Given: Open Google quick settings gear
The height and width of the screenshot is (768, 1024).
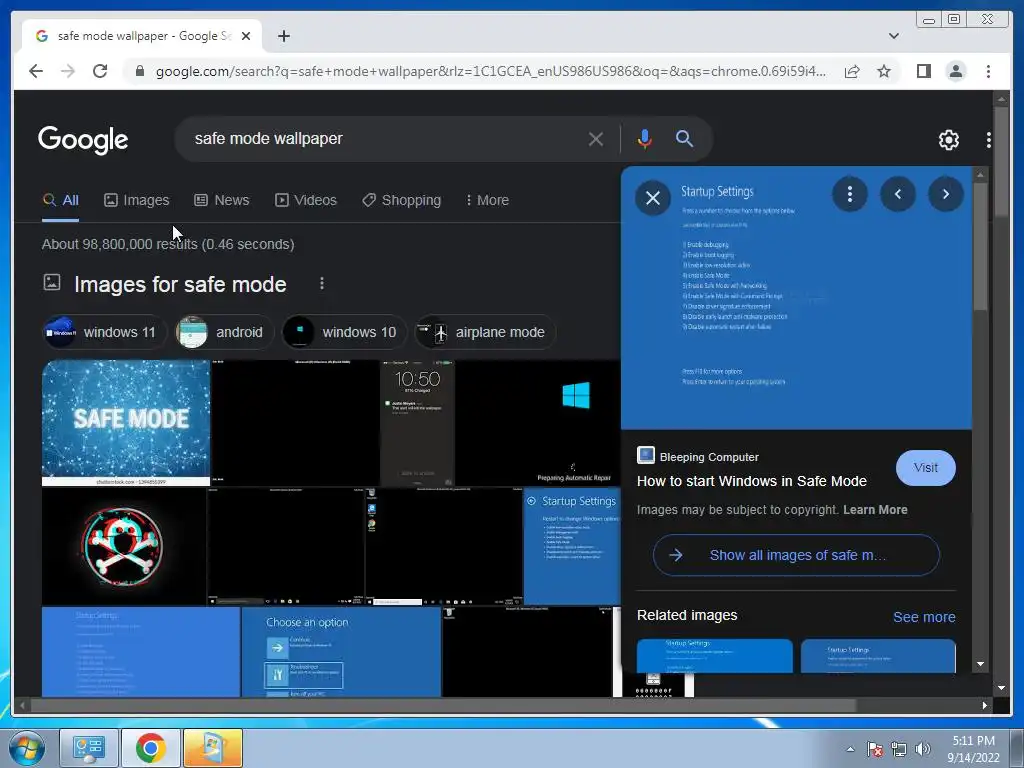Looking at the screenshot, I should [948, 139].
